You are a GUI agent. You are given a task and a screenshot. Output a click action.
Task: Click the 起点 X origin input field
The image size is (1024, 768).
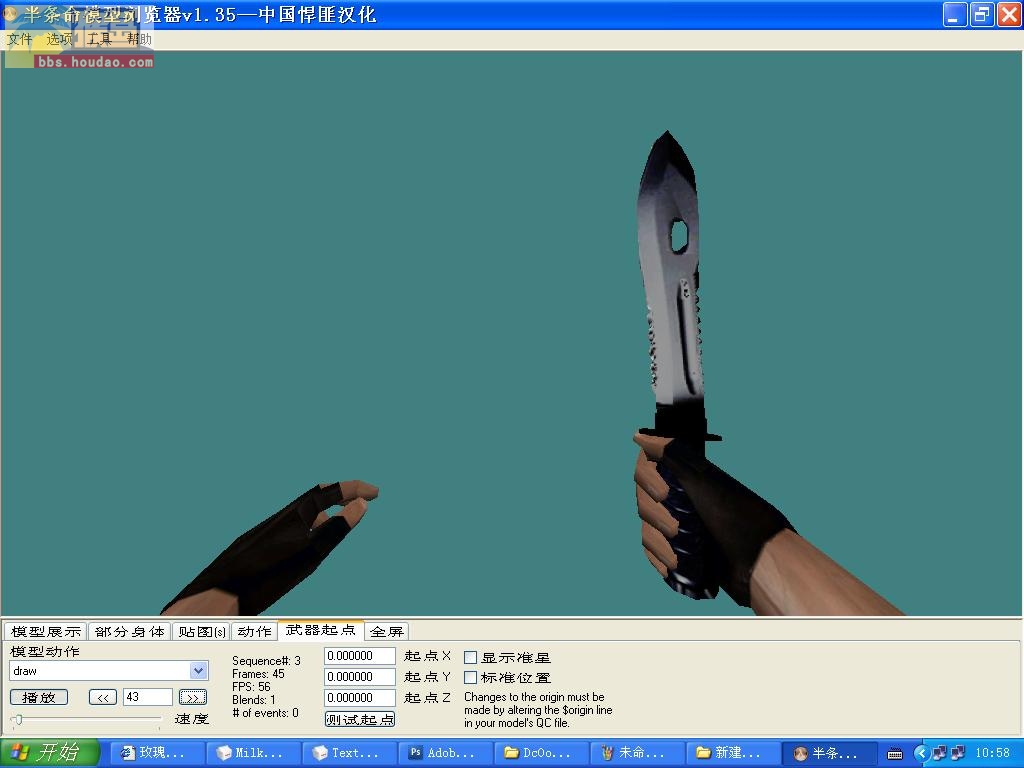click(360, 656)
